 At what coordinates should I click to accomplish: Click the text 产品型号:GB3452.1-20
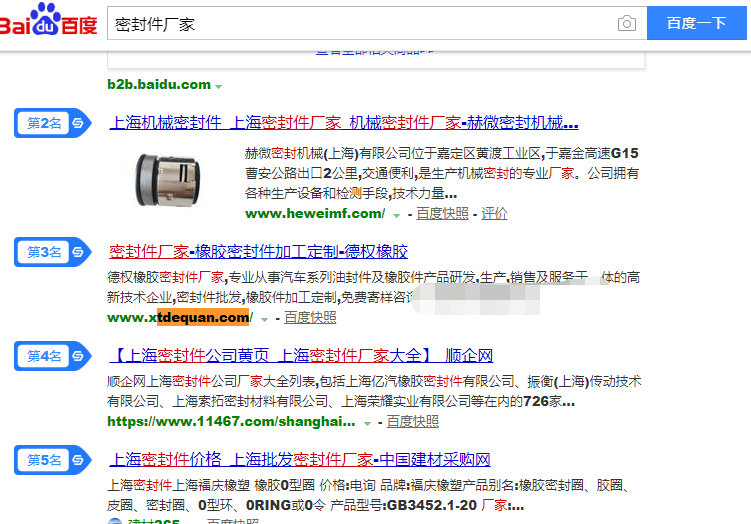(x=404, y=505)
